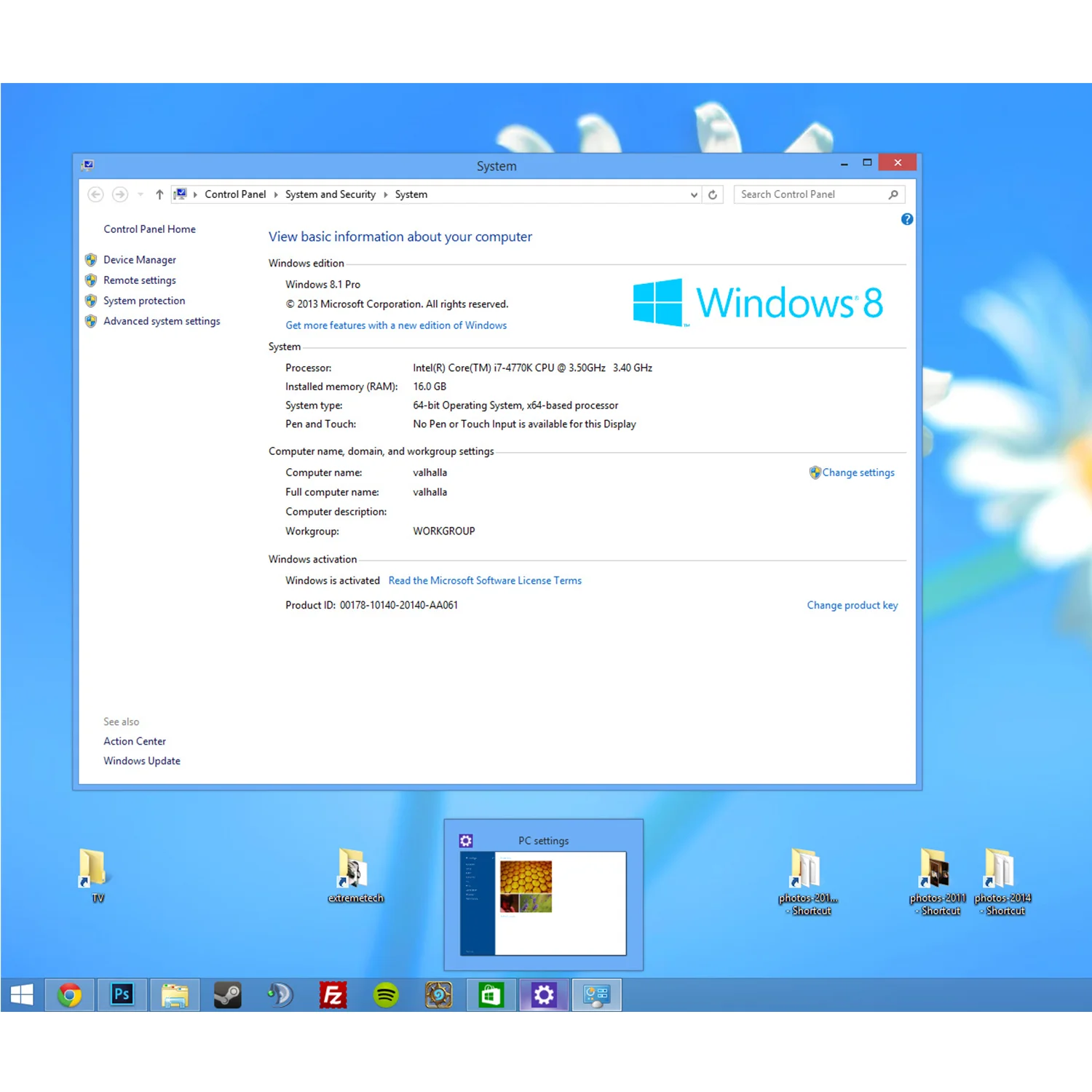Open the blue Help question mark

(x=907, y=219)
